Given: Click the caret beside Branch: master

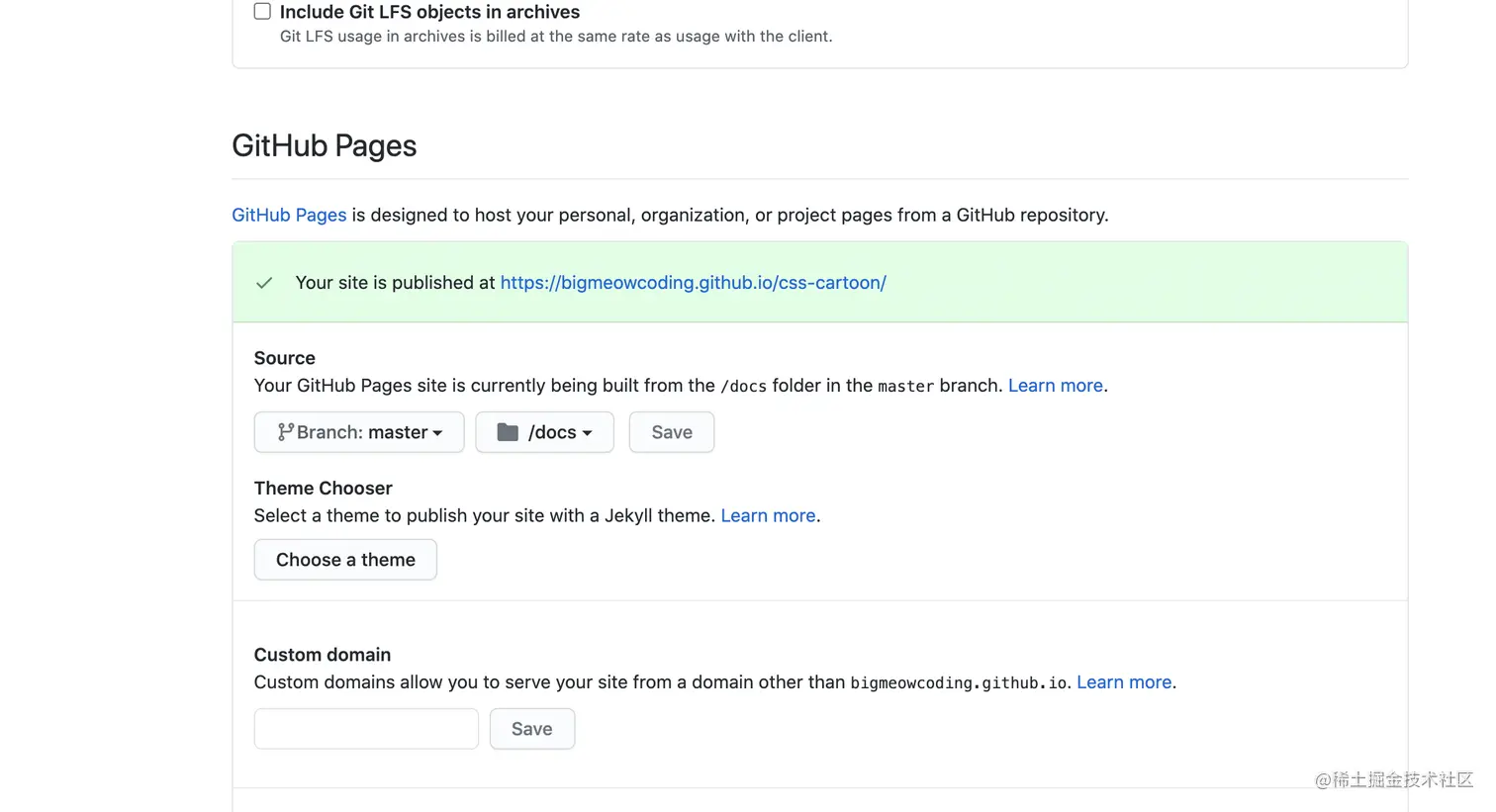Looking at the screenshot, I should [x=437, y=433].
